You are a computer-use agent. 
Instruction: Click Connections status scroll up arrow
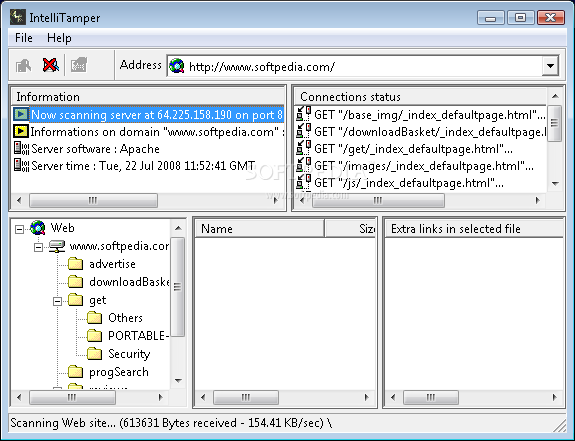click(x=555, y=96)
